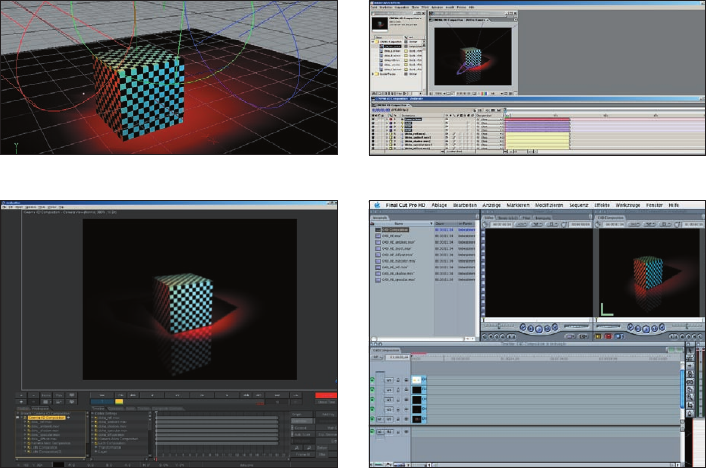This screenshot has height=468, width=706.
Task: Toggle visibility of track V1 in Final Cut timeline
Action: click(x=372, y=419)
